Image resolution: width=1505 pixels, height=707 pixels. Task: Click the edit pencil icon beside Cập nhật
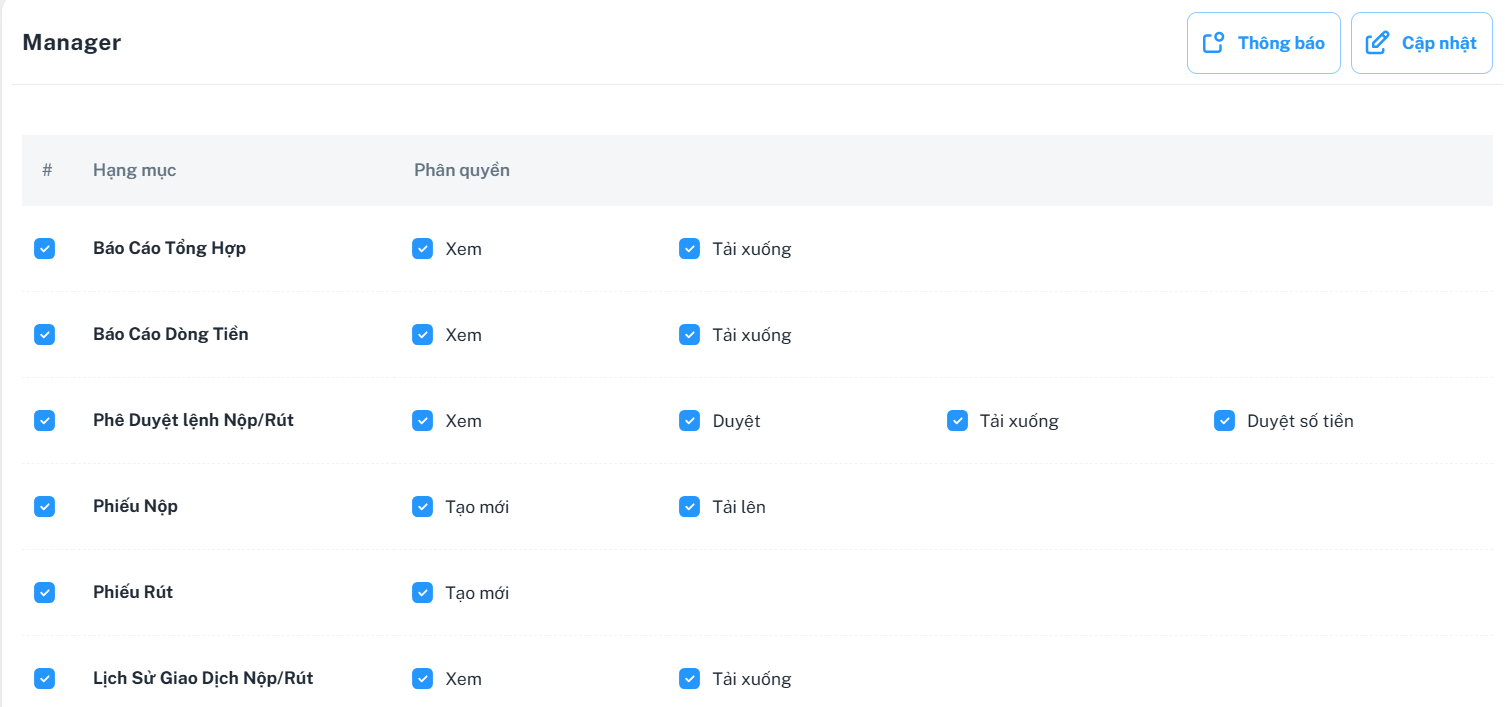1377,43
